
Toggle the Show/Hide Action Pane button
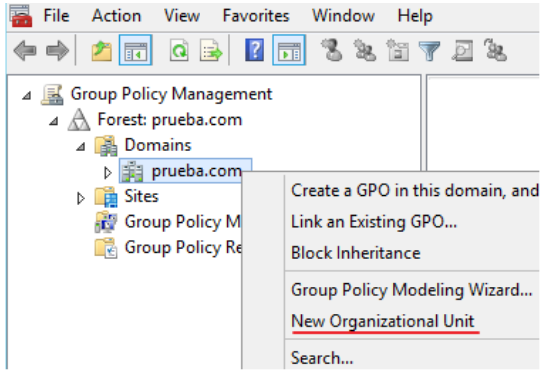pos(289,50)
